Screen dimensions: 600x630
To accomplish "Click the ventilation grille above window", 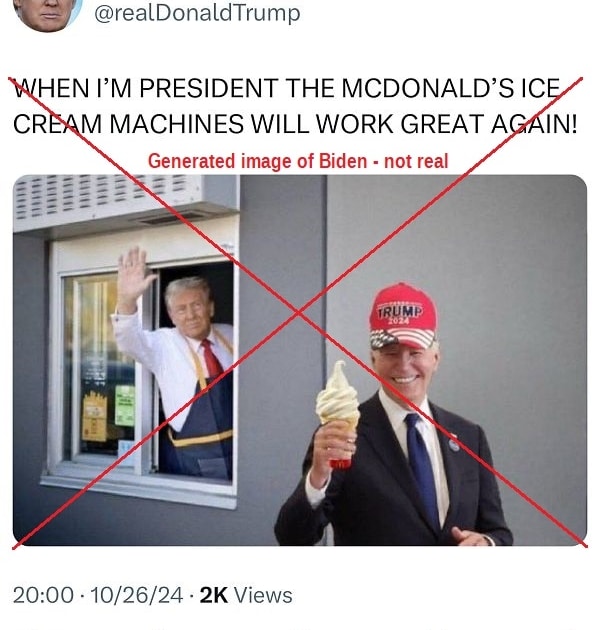I will click(x=107, y=196).
